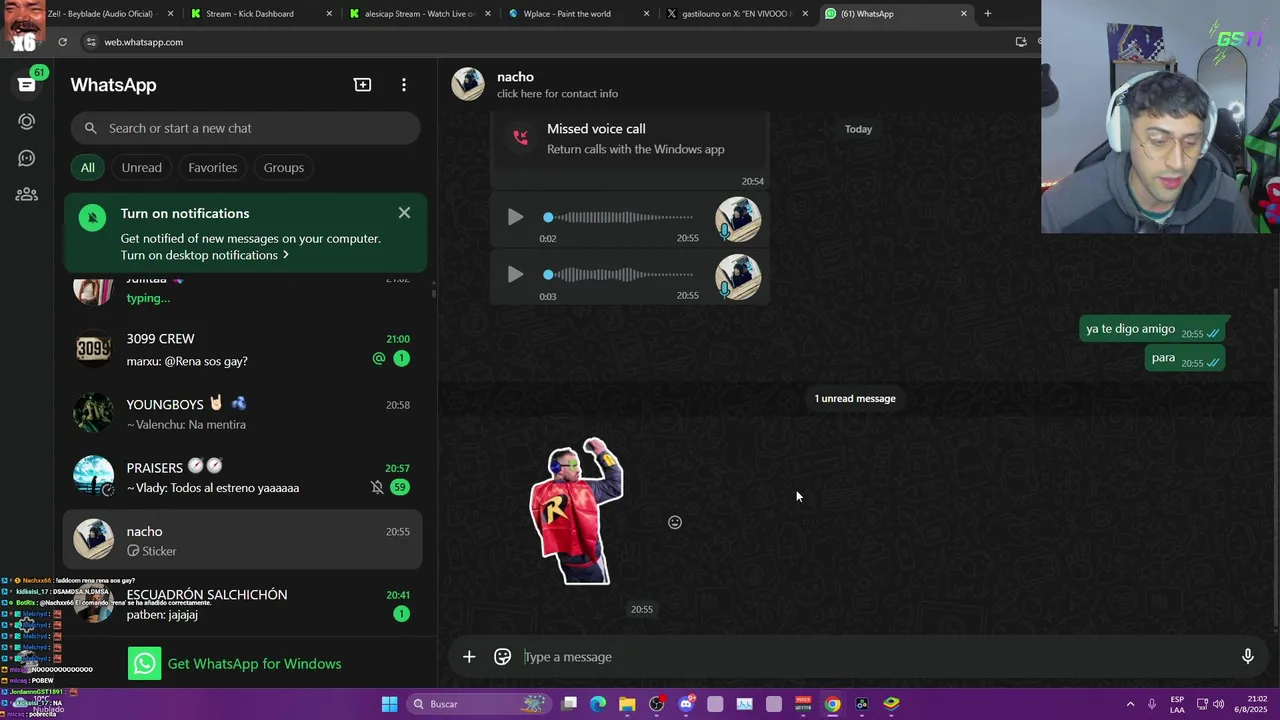
Task: Open File Explorer from taskbar
Action: [x=627, y=704]
